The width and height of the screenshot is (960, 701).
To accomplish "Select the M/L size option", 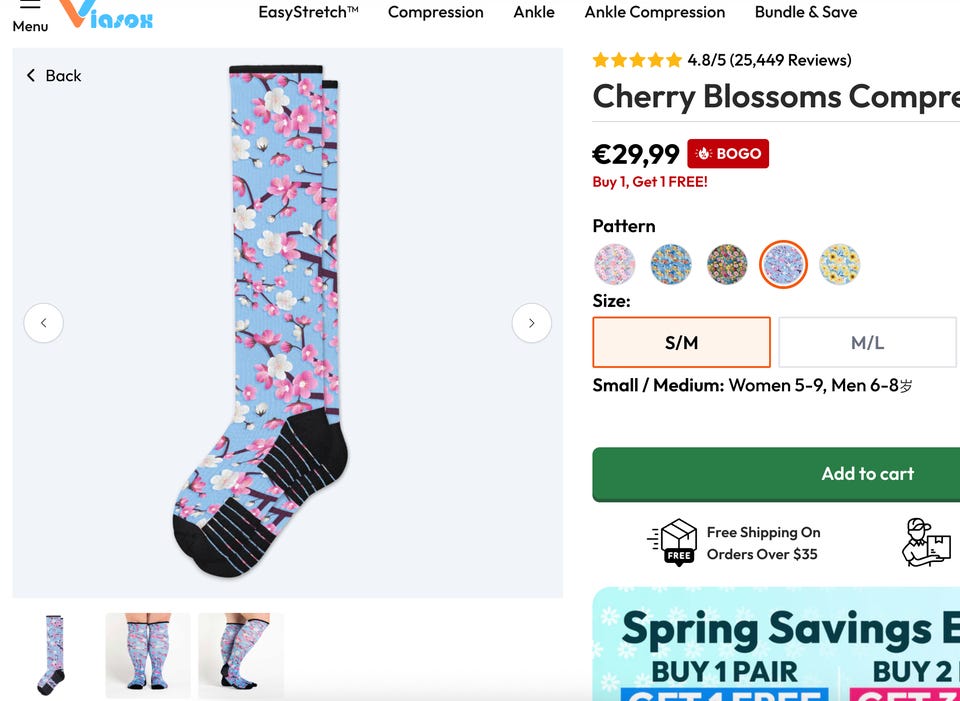I will pos(867,342).
